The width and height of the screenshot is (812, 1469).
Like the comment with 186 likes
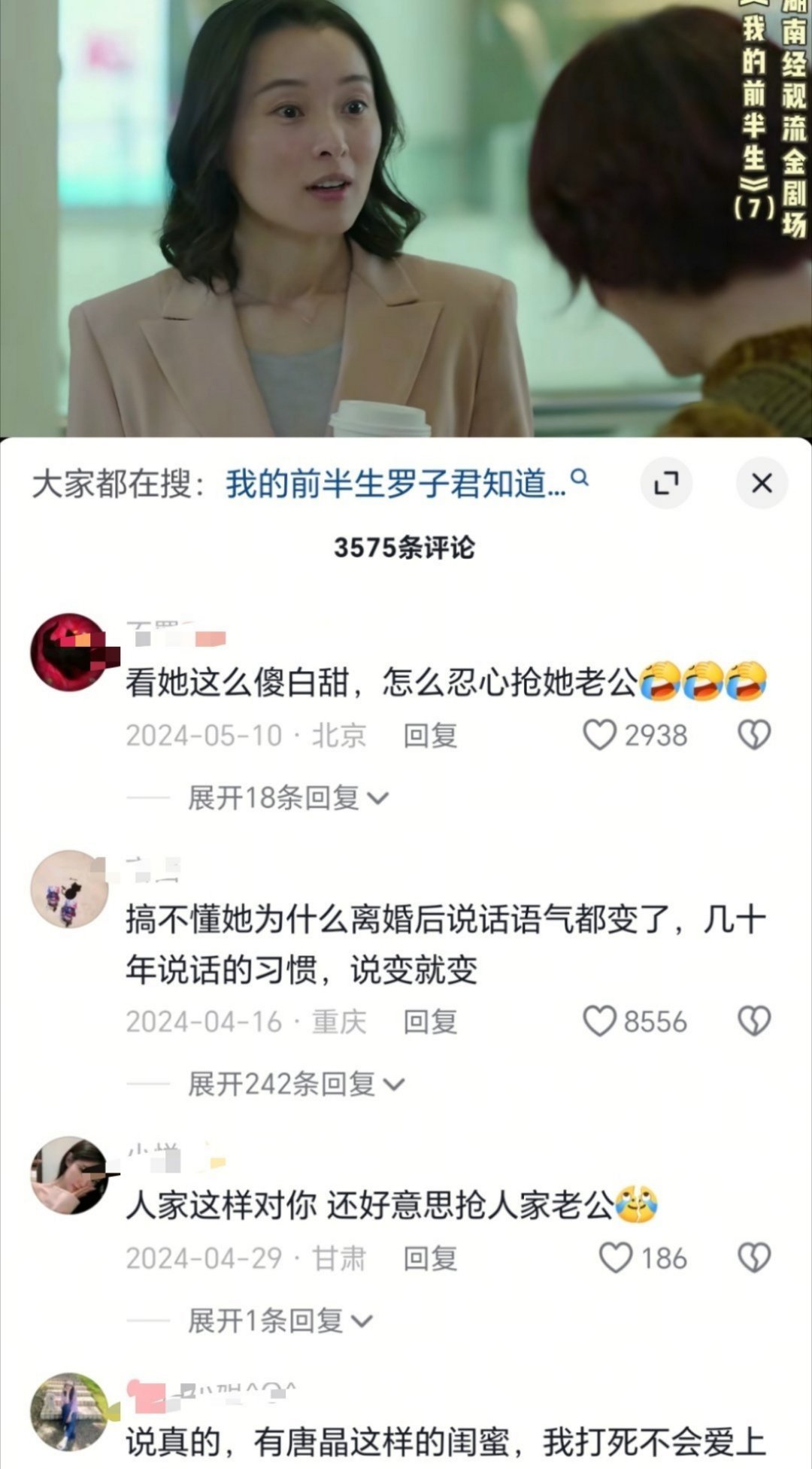(616, 1258)
